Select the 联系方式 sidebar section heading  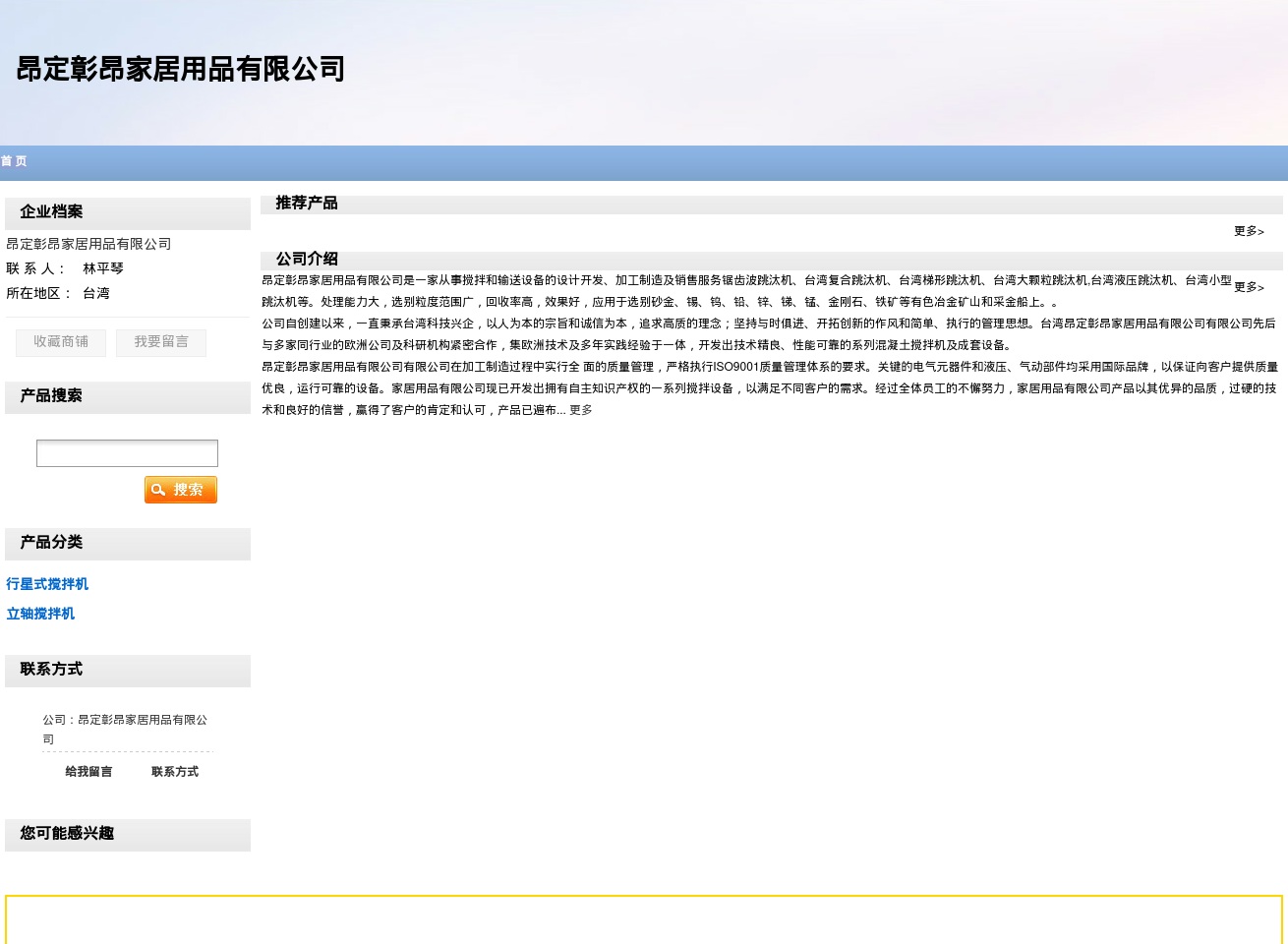pos(51,669)
